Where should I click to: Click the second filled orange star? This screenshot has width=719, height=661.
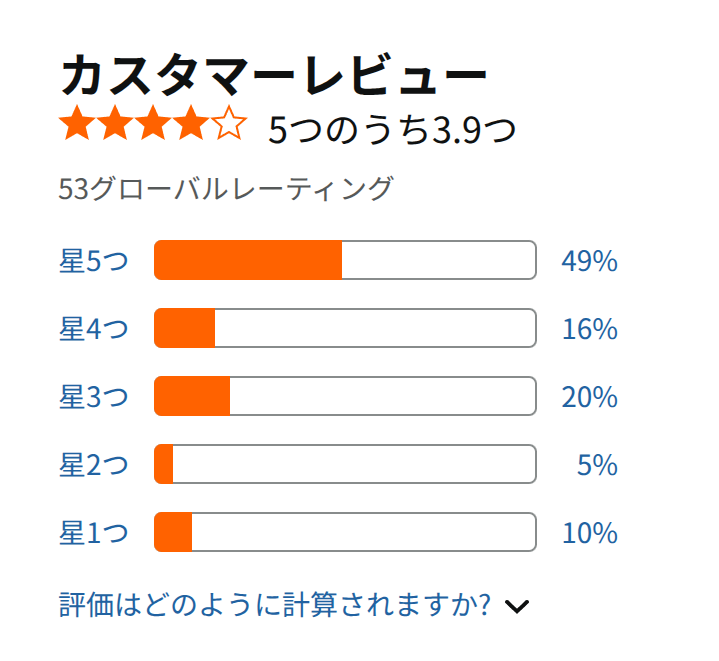115,122
